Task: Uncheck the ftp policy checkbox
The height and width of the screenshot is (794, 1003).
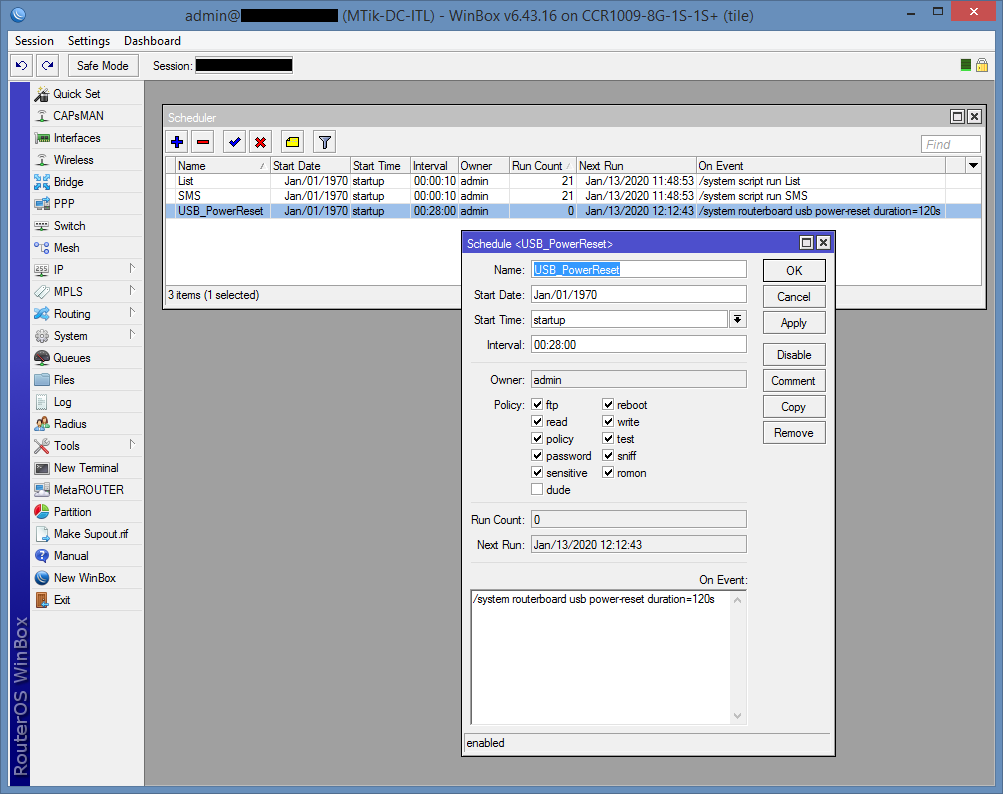Action: pos(537,405)
